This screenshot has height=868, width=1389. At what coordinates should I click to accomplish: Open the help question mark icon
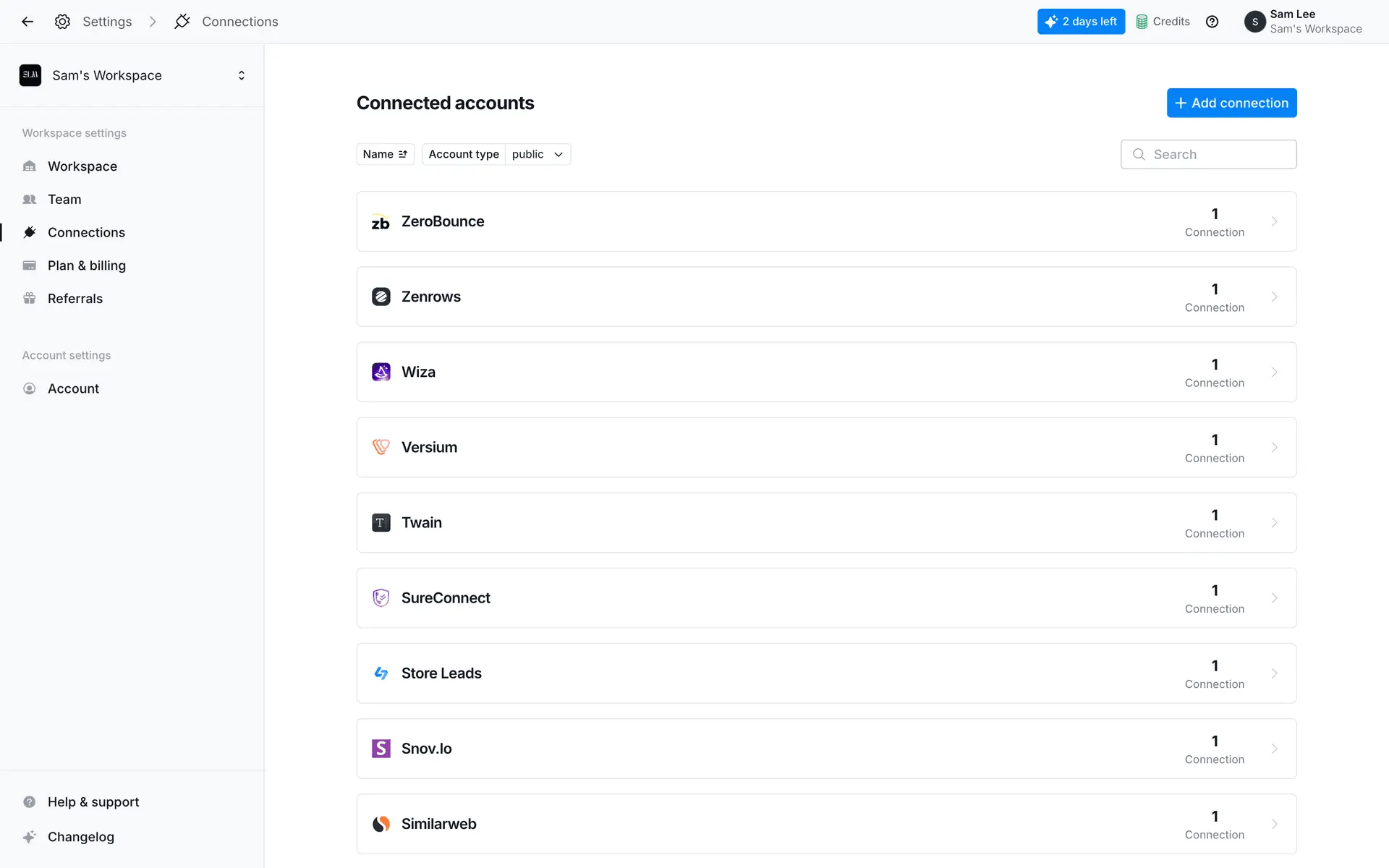[1212, 22]
